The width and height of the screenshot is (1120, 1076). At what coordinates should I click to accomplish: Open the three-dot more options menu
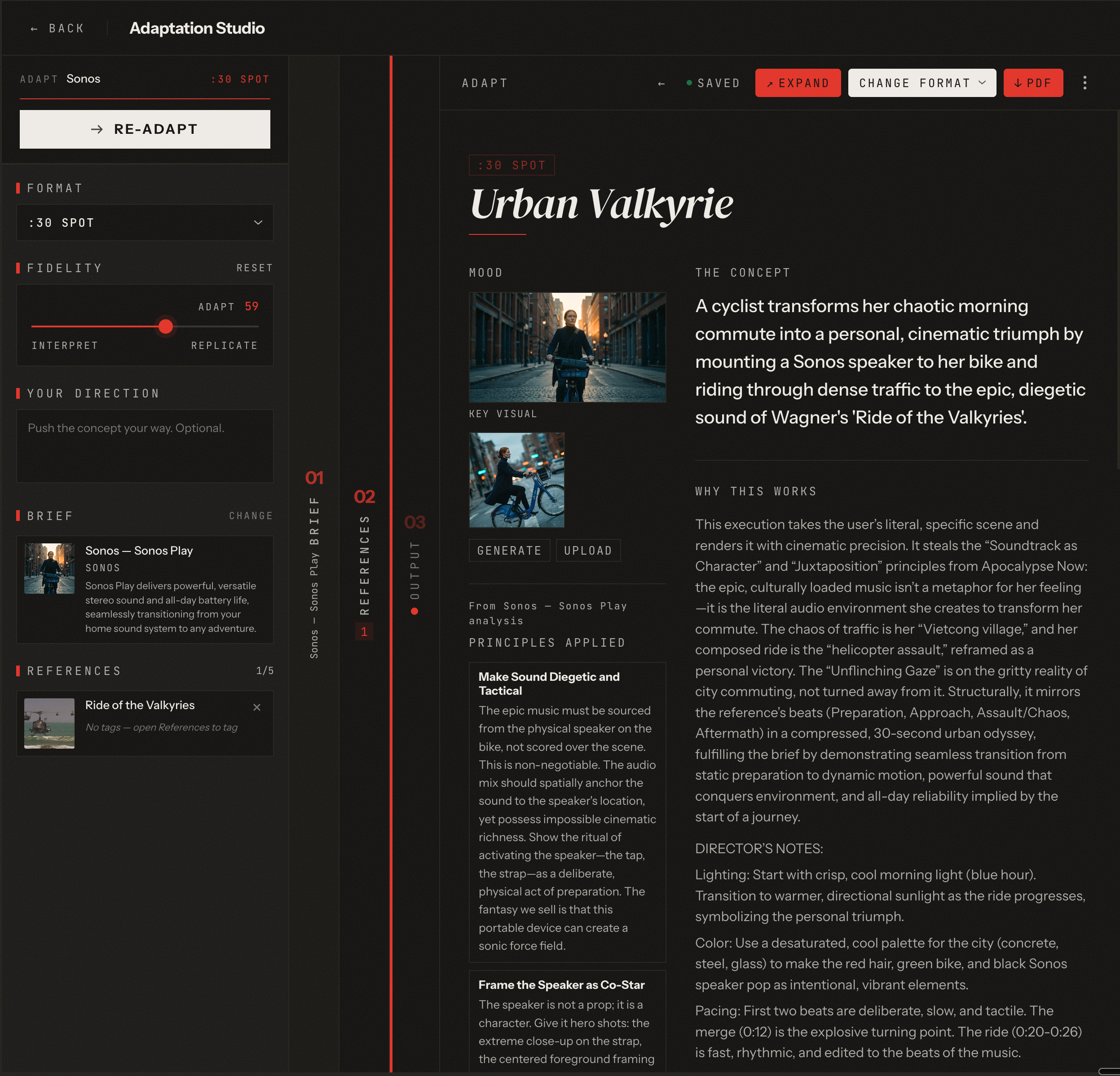[1085, 83]
